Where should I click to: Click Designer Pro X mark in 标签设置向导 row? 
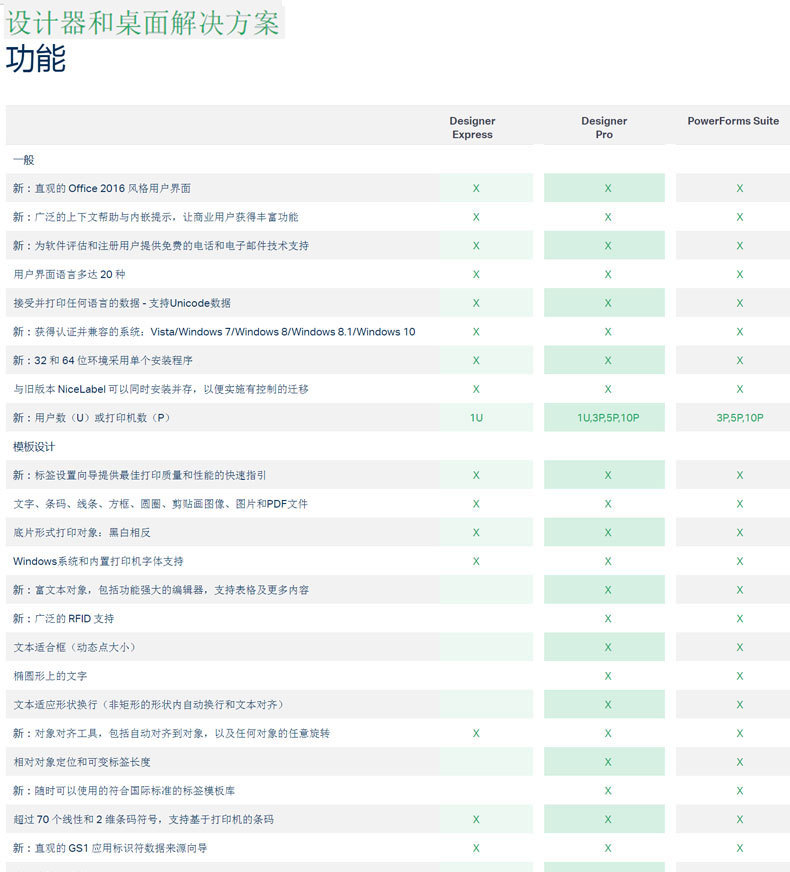click(608, 475)
